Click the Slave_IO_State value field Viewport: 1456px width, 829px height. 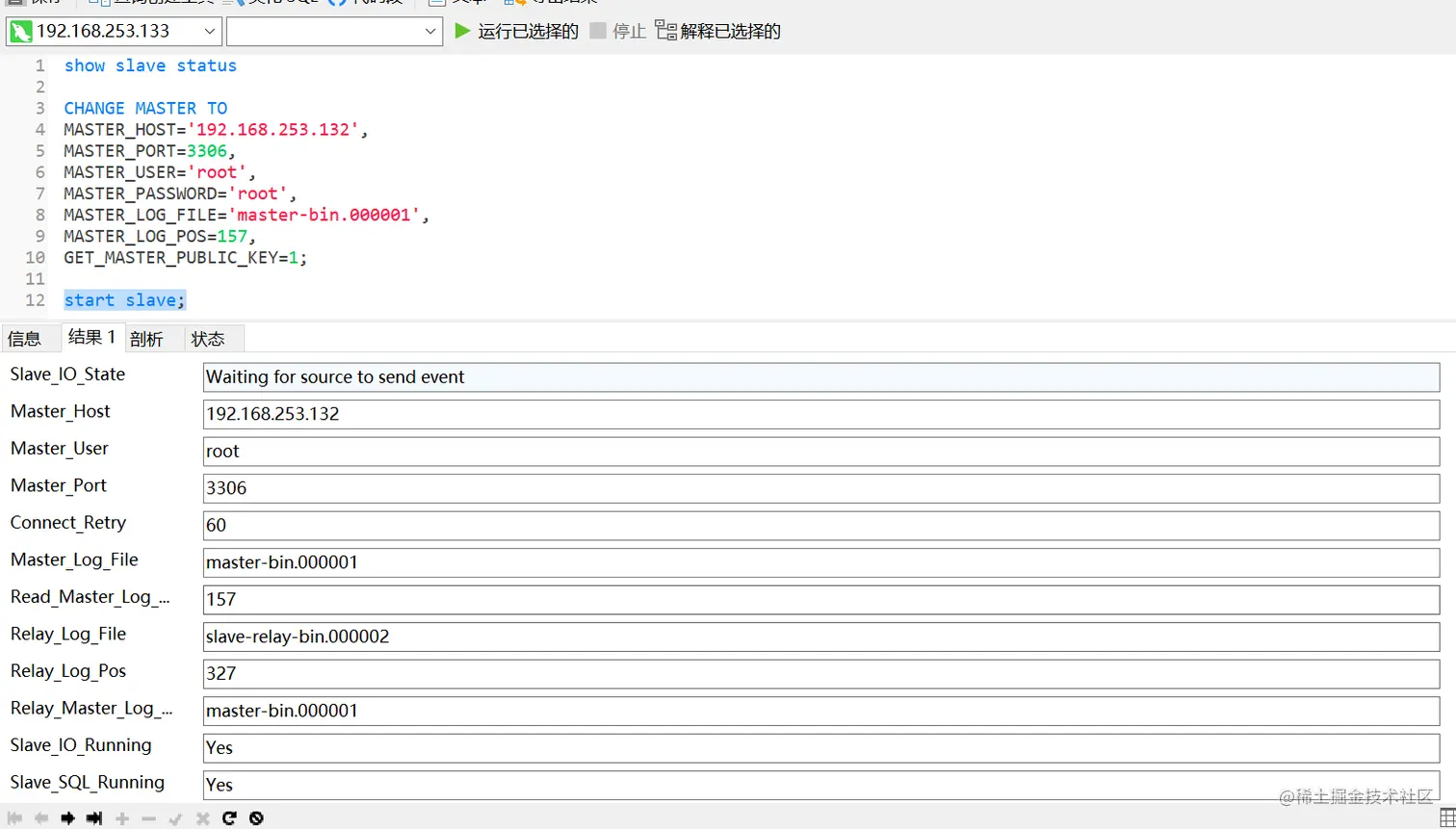point(821,377)
